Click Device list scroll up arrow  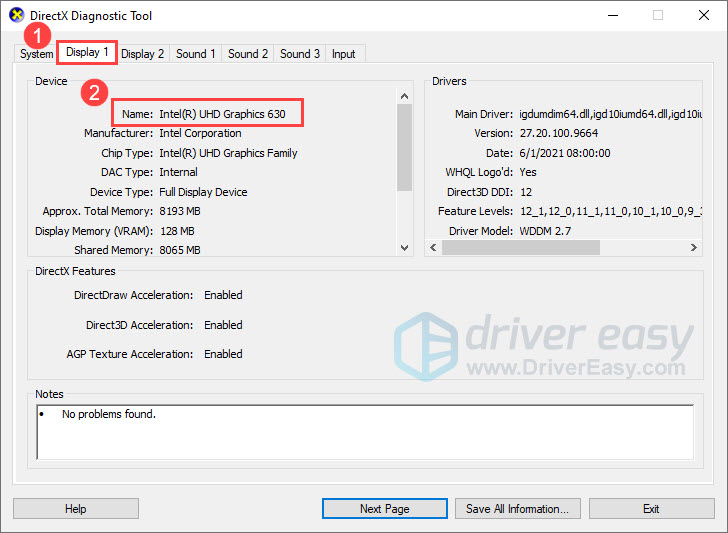point(404,96)
